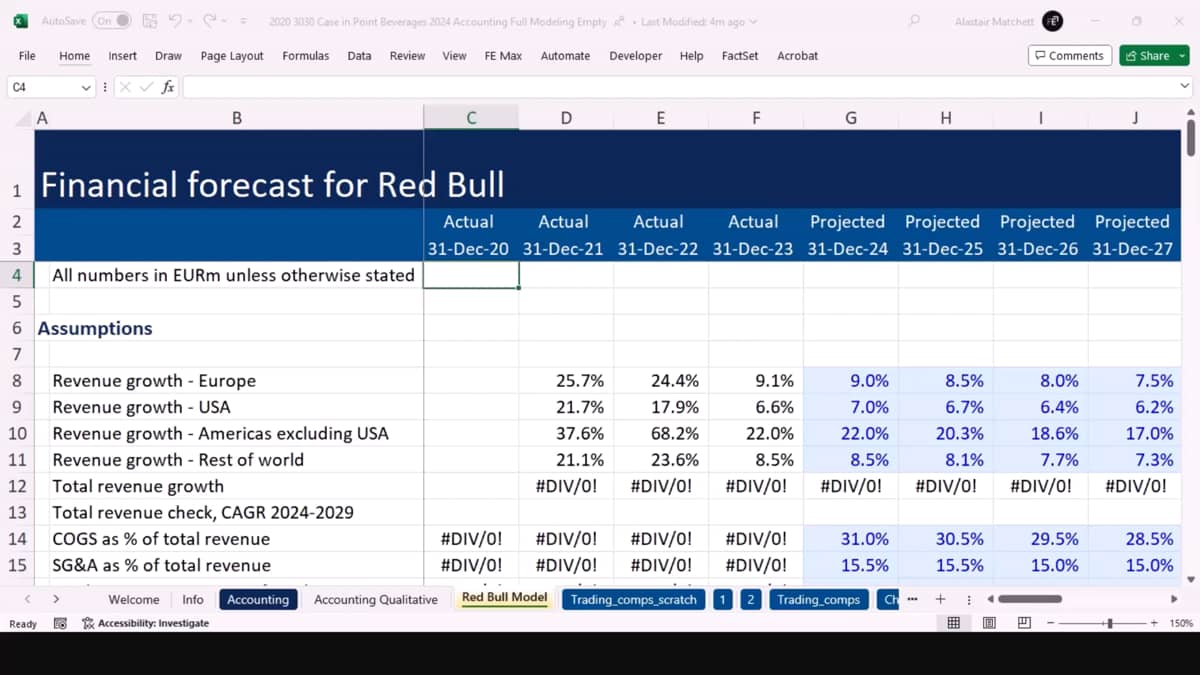Add a new sheet with plus icon
The height and width of the screenshot is (675, 1200).
(x=940, y=599)
